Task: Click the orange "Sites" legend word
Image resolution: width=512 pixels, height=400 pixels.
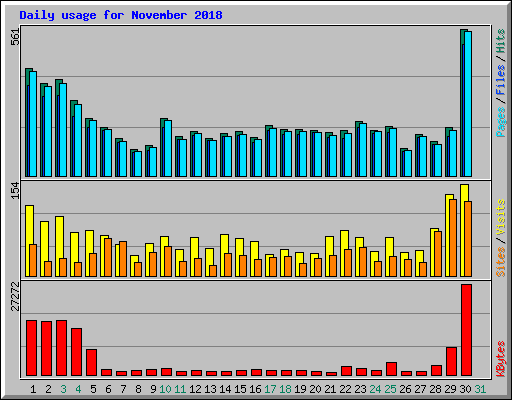Action: pyautogui.click(x=500, y=262)
